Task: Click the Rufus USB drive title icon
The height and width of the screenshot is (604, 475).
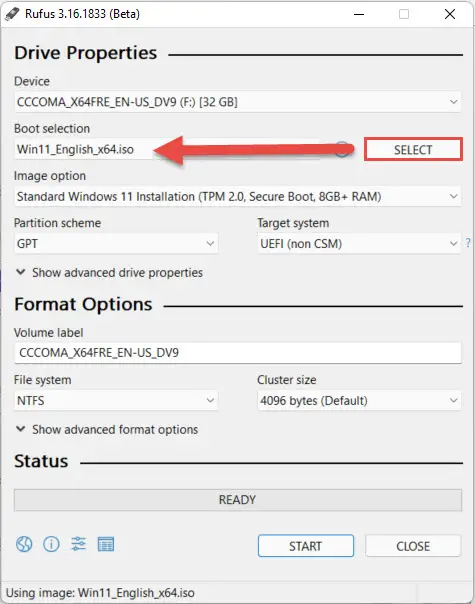Action: [12, 14]
